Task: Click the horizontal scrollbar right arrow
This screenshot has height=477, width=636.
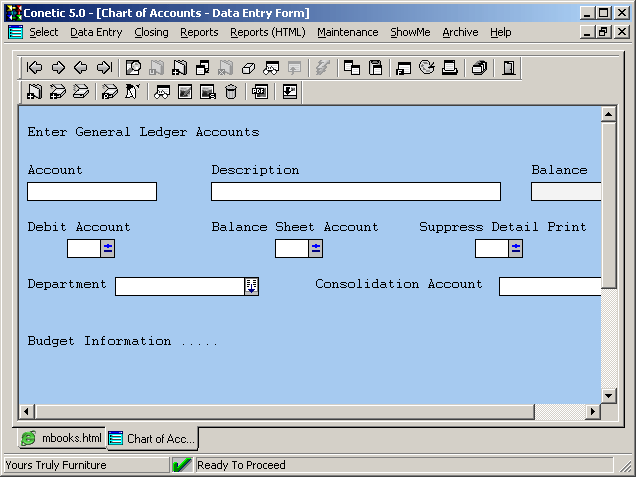Action: click(x=592, y=412)
